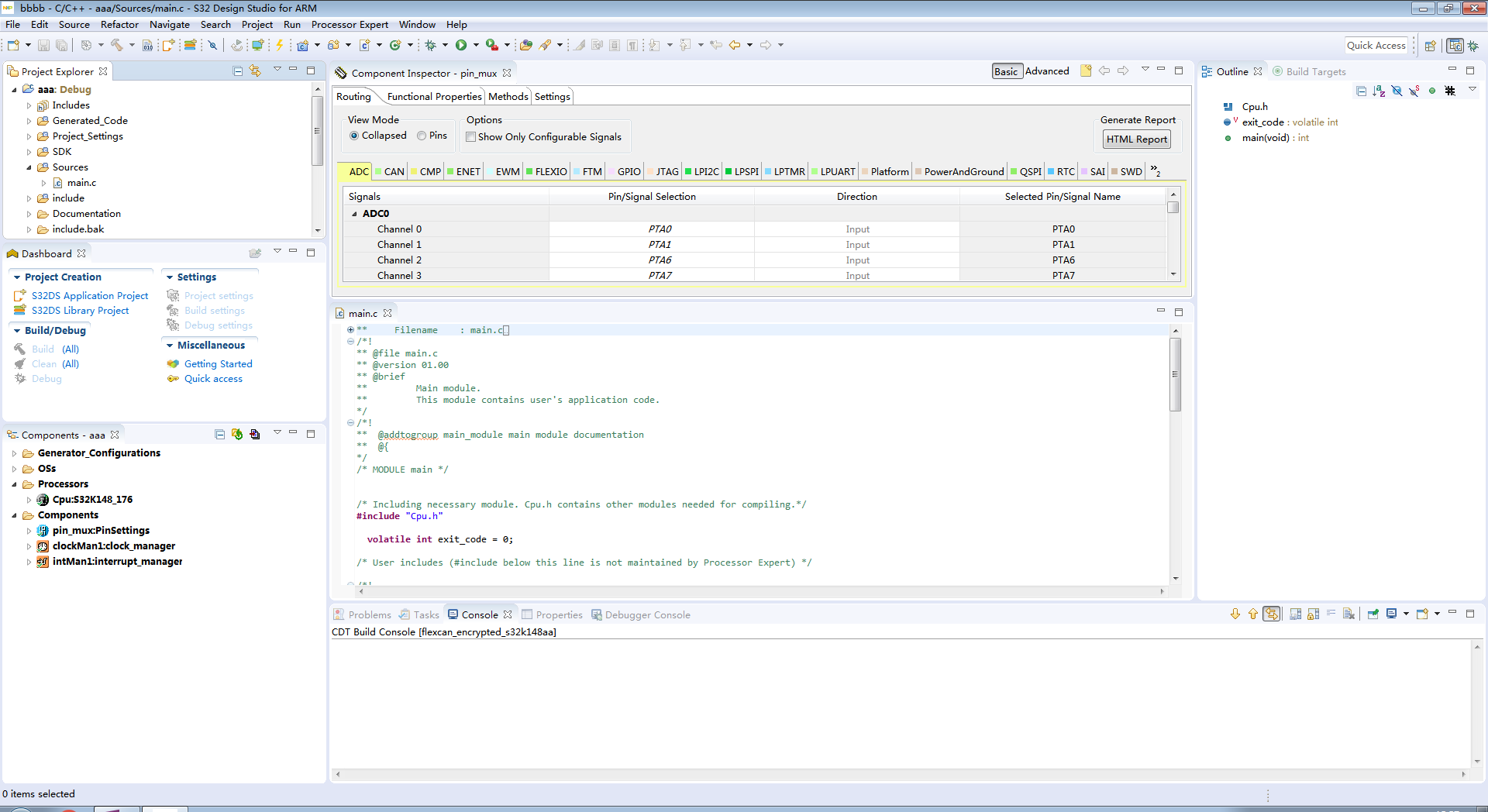Click the green Run launch icon

pos(461,45)
